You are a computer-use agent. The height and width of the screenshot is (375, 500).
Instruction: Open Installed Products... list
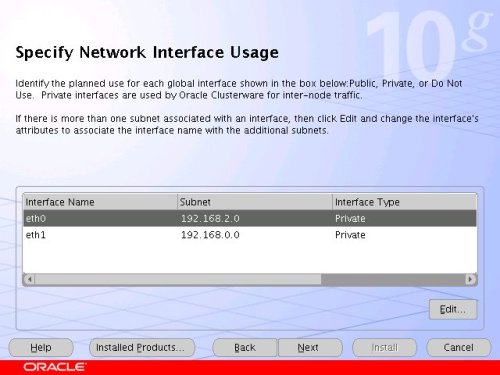[142, 348]
